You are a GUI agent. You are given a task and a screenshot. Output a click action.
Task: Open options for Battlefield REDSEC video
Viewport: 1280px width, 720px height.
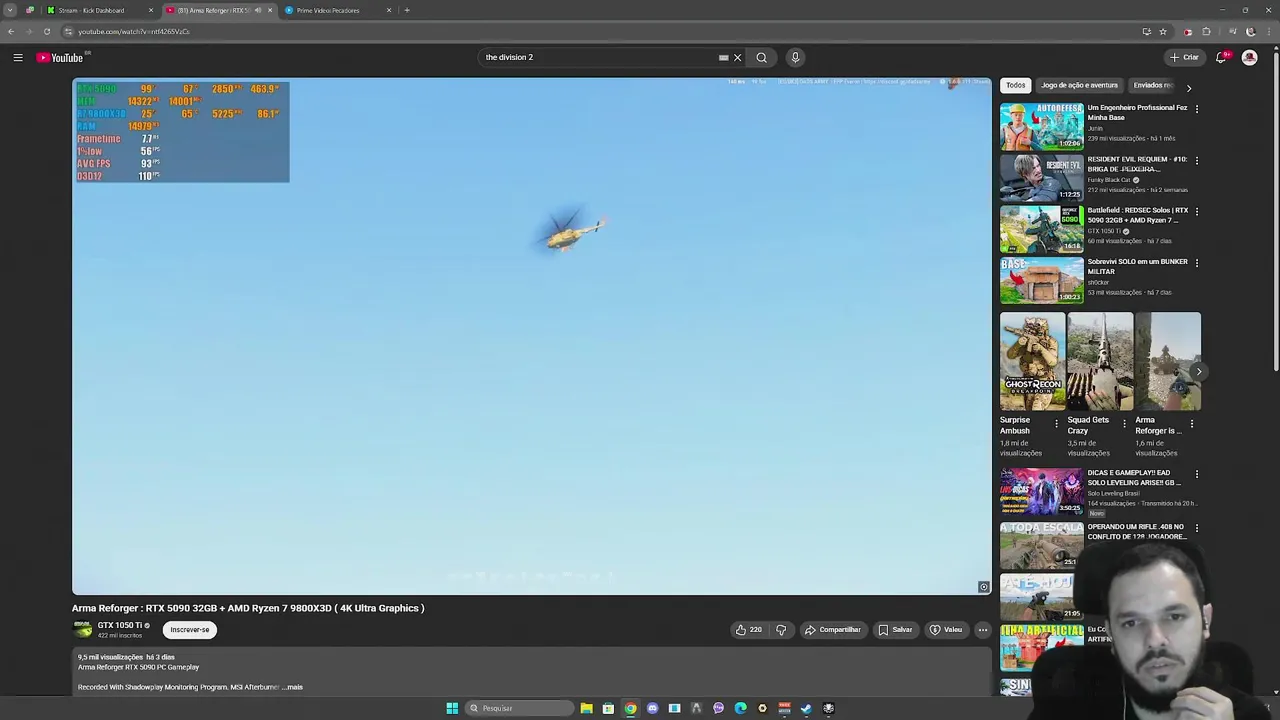point(1197,211)
